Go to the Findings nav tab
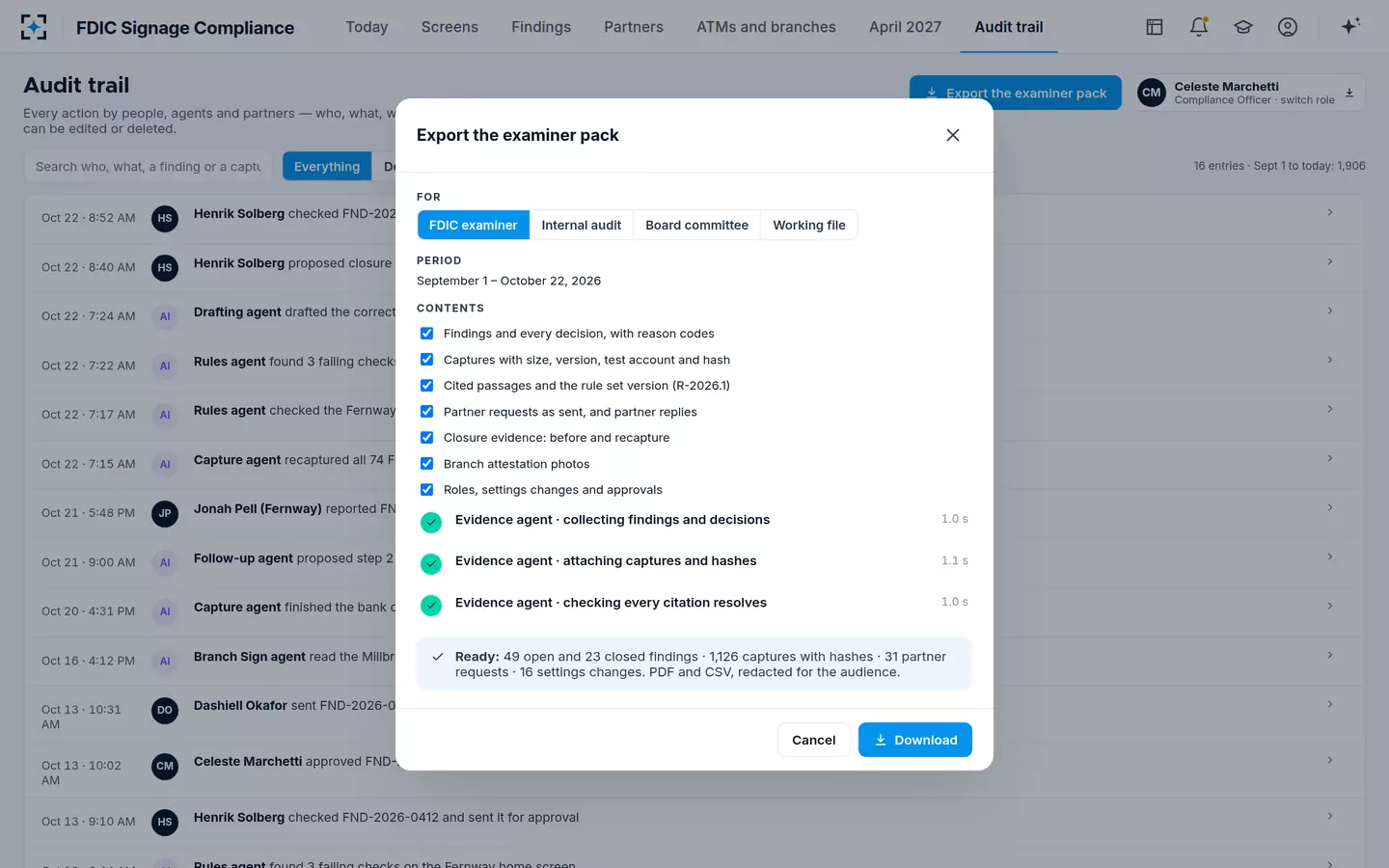This screenshot has height=868, width=1389. pos(541,27)
